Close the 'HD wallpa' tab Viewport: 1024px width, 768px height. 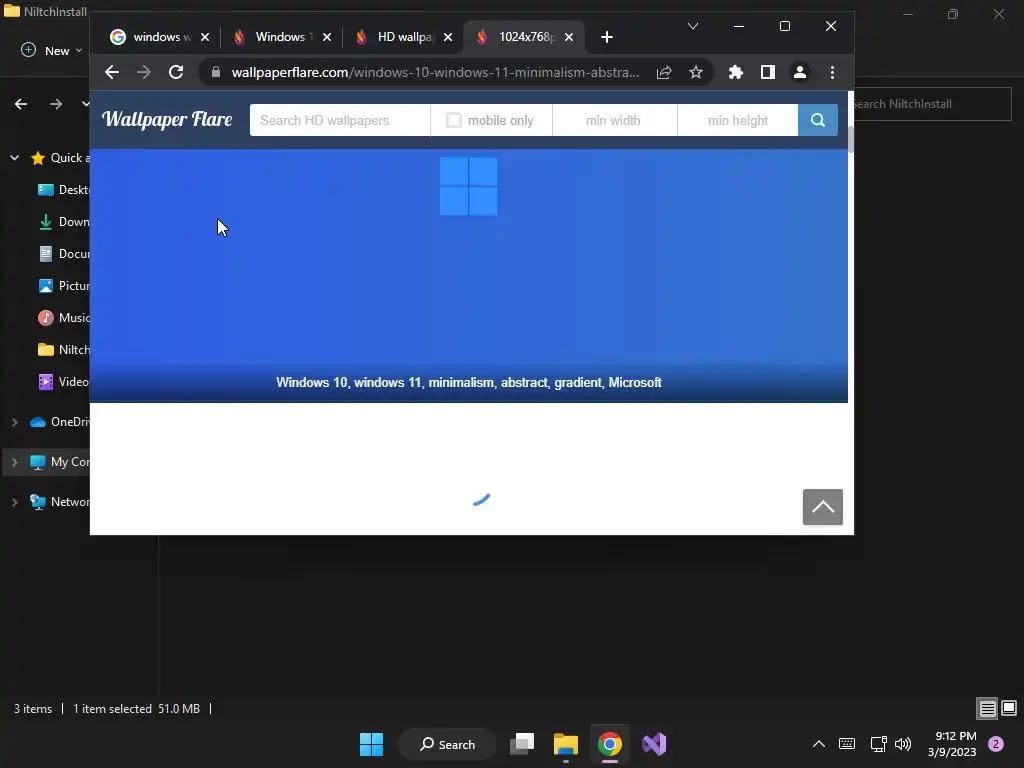(448, 37)
